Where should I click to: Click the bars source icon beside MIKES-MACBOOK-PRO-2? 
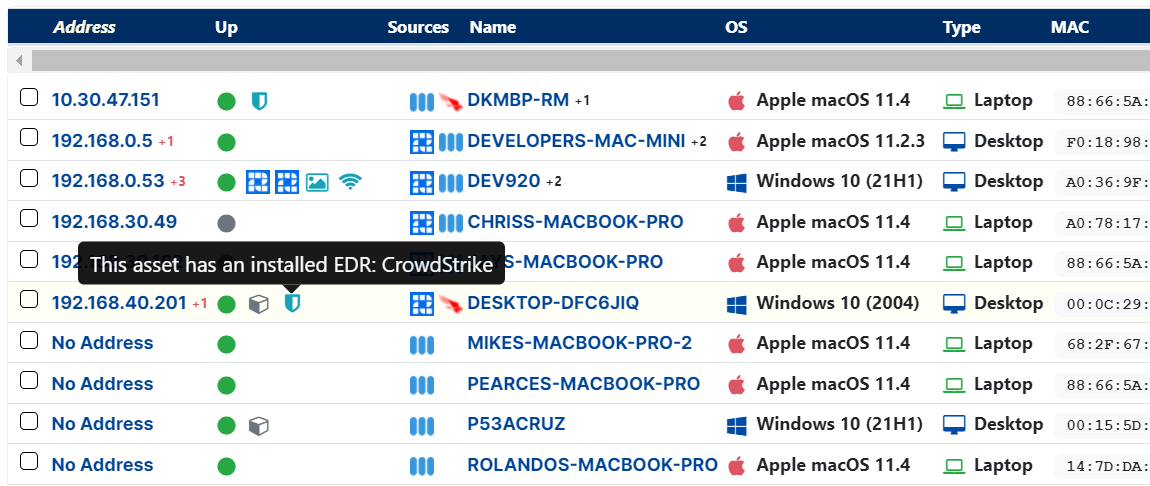point(422,345)
